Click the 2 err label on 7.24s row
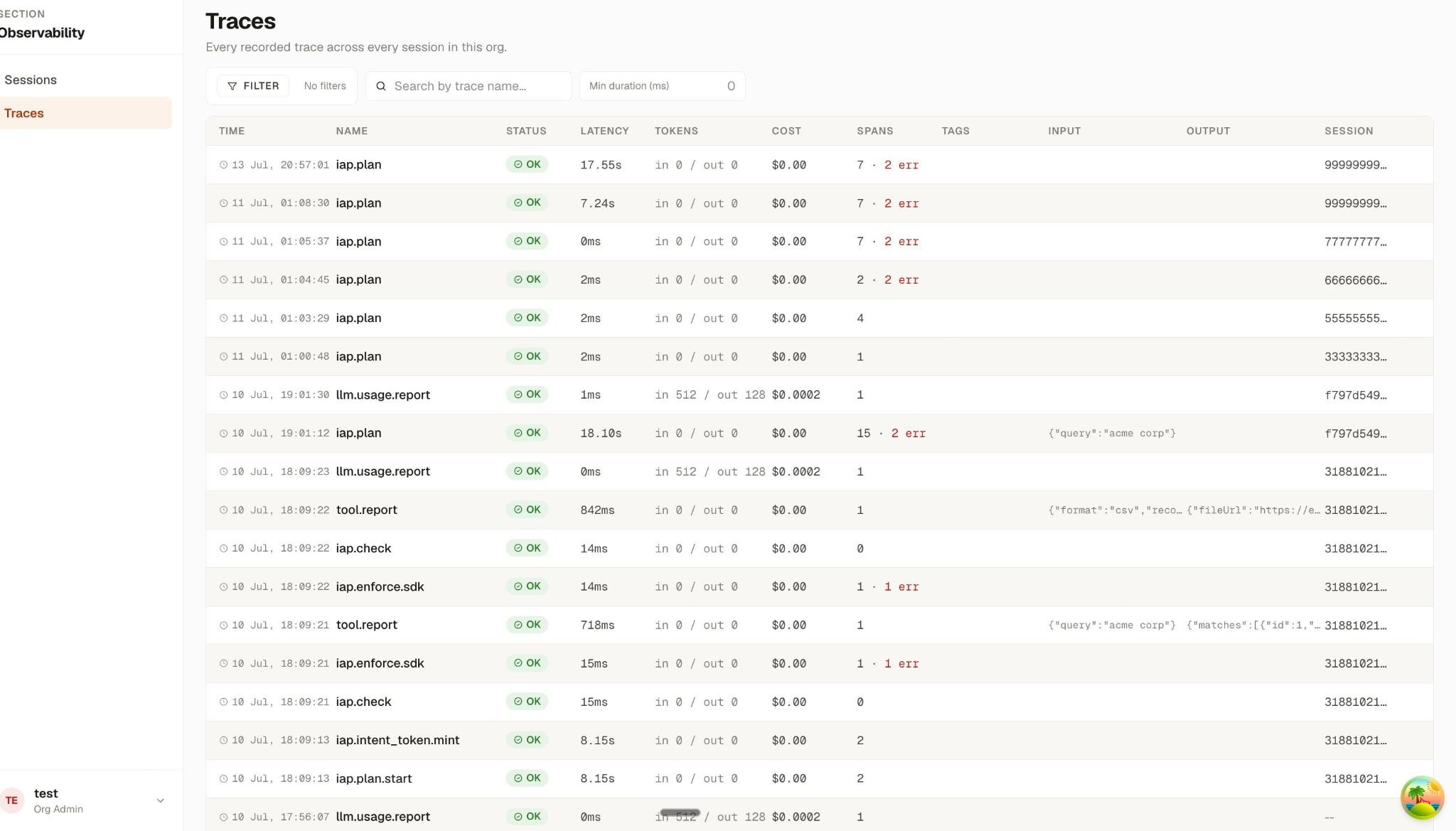 point(901,203)
